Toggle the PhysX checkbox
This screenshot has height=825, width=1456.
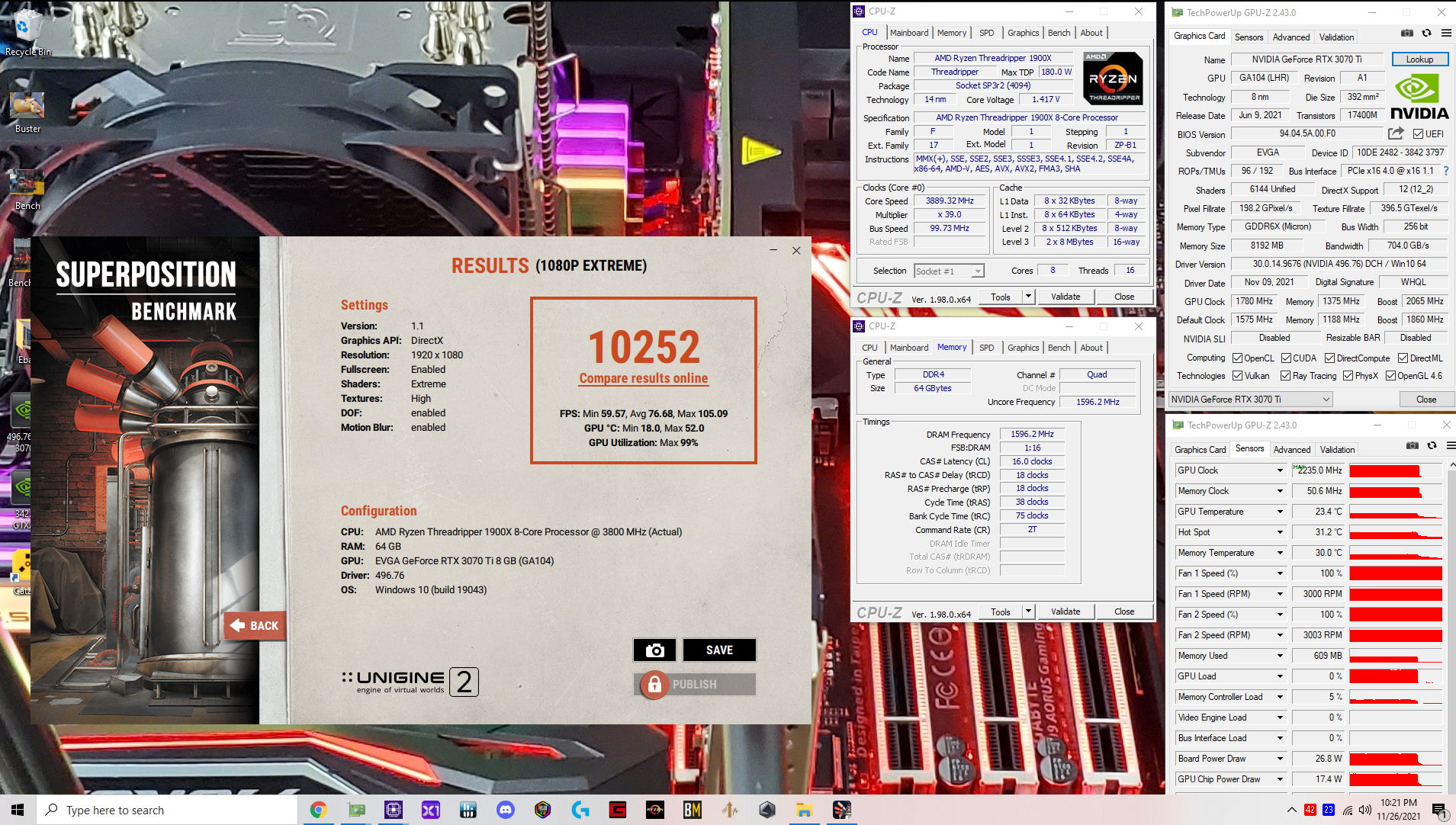(1348, 376)
